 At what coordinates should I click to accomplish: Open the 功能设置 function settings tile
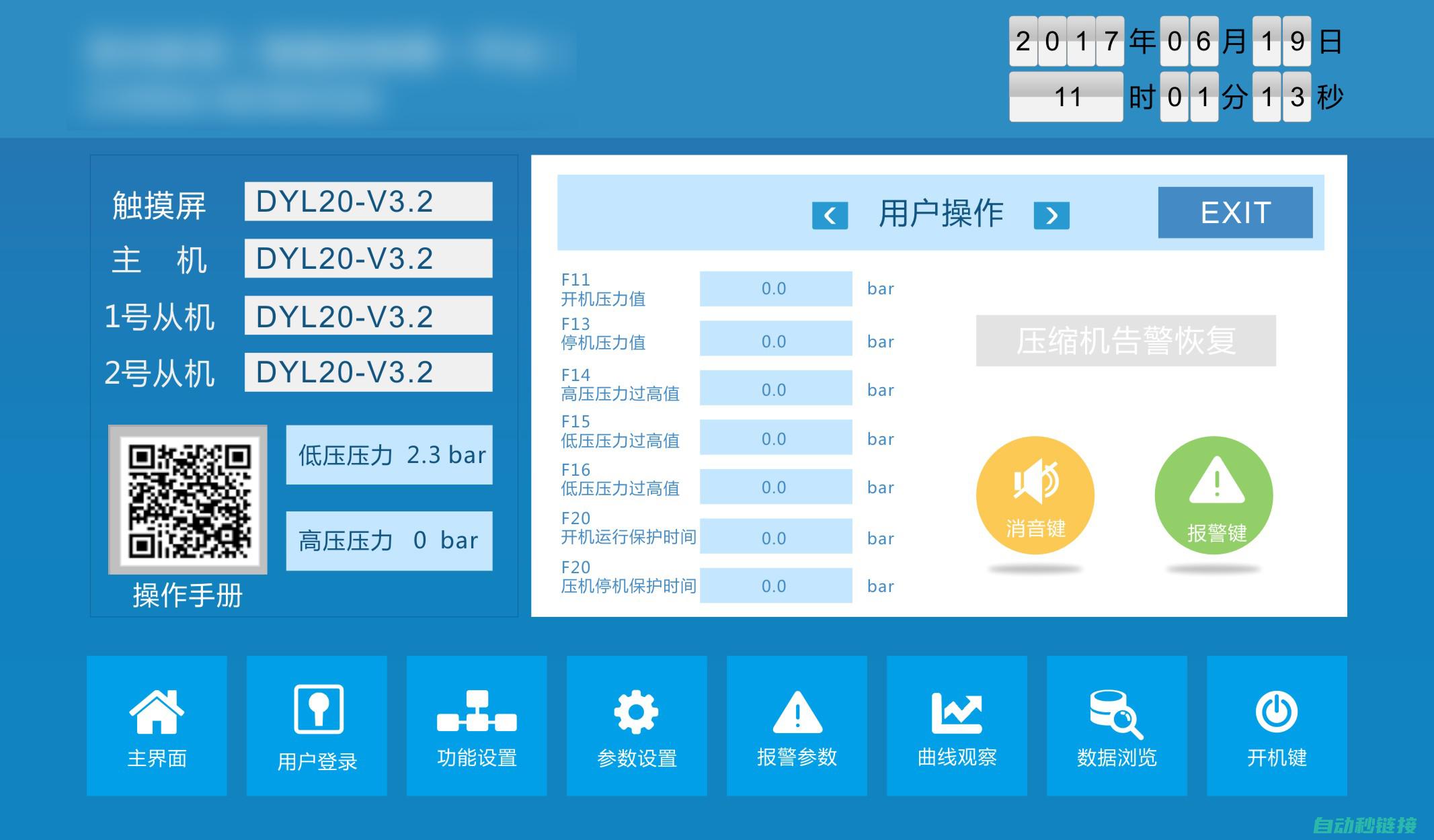click(x=477, y=726)
